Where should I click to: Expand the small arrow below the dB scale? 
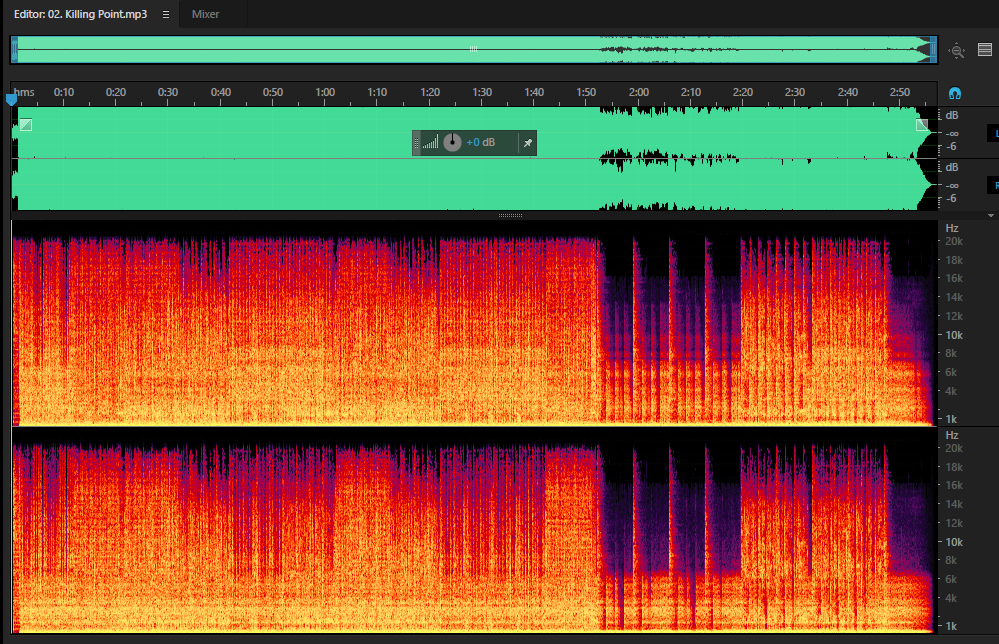coord(991,215)
